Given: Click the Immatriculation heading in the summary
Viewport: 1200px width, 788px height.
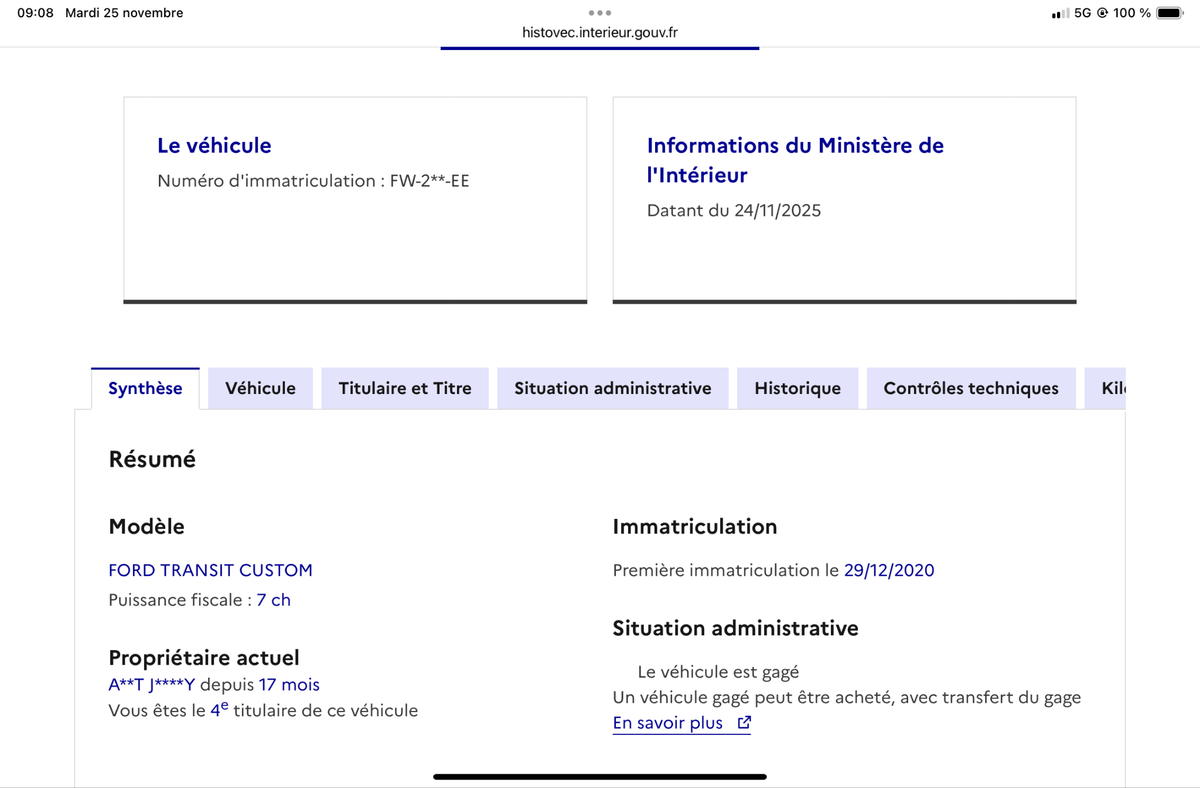Looking at the screenshot, I should tap(695, 526).
